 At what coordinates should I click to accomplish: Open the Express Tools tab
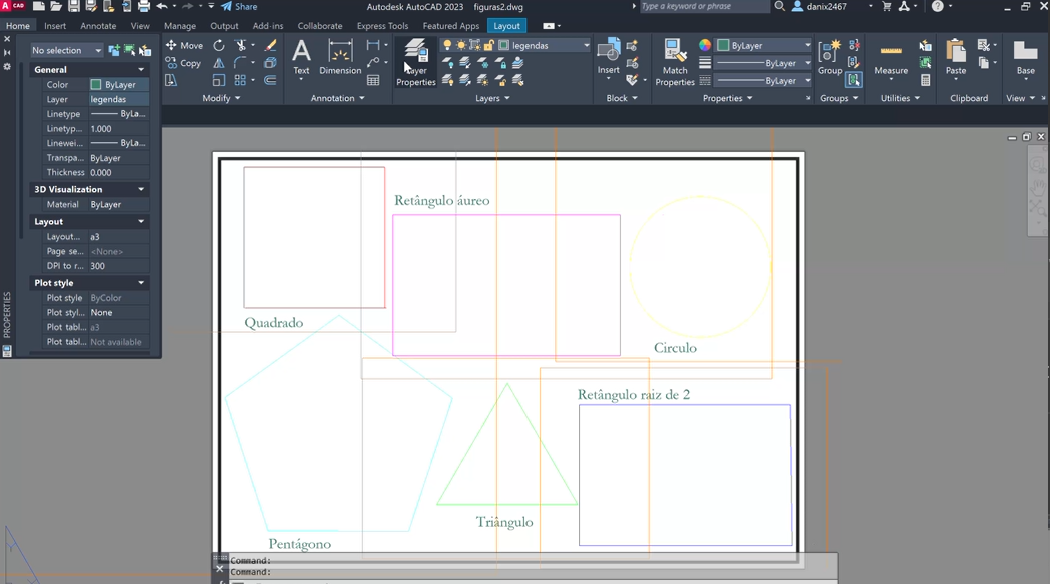(x=382, y=26)
